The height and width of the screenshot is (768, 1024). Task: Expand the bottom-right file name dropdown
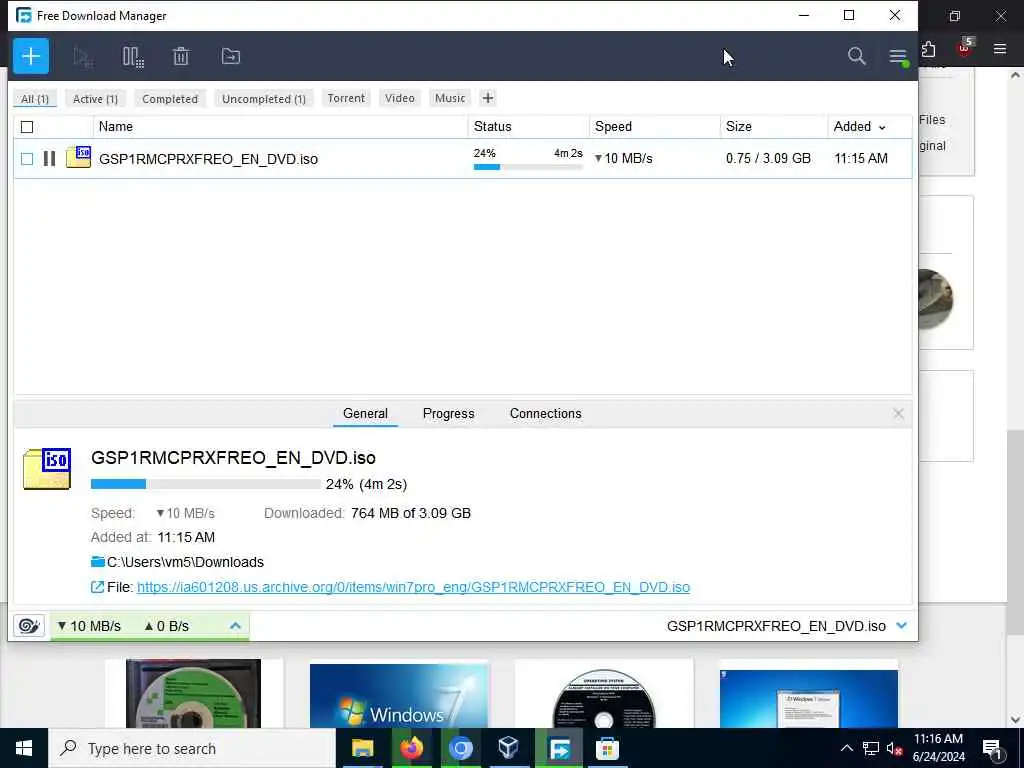[x=902, y=626]
